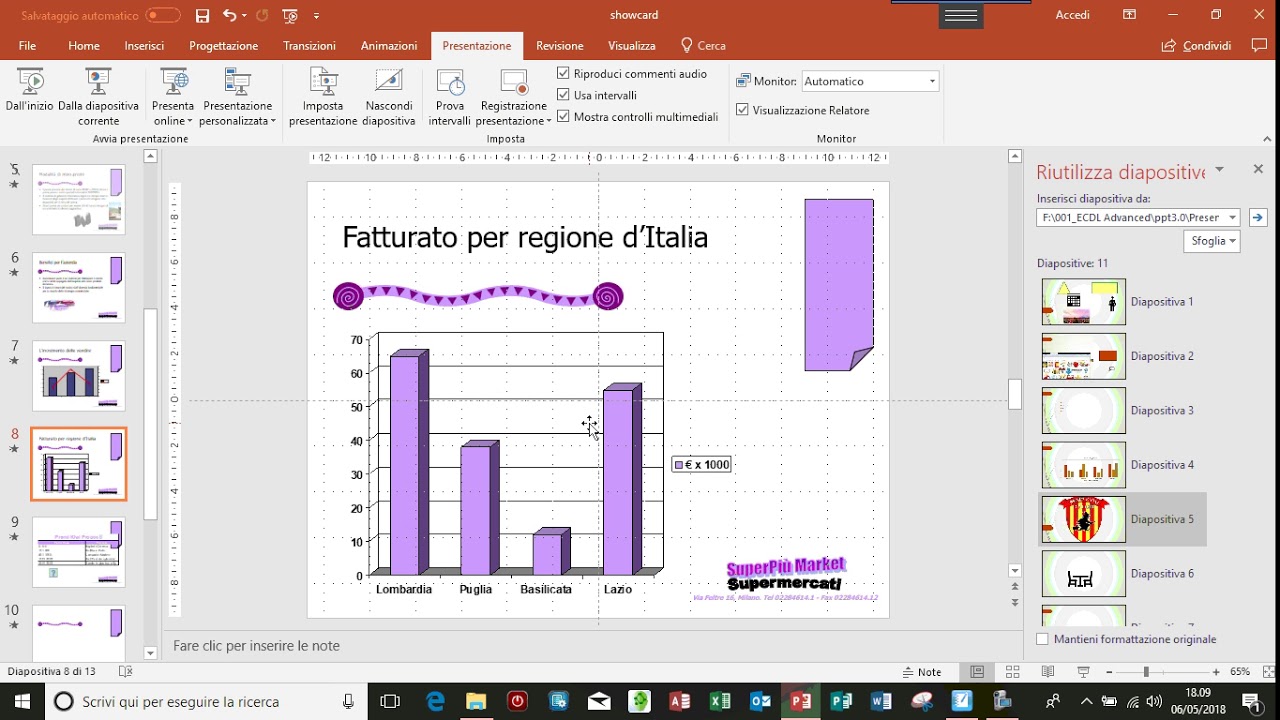Switch to Progettazione tab

point(223,46)
